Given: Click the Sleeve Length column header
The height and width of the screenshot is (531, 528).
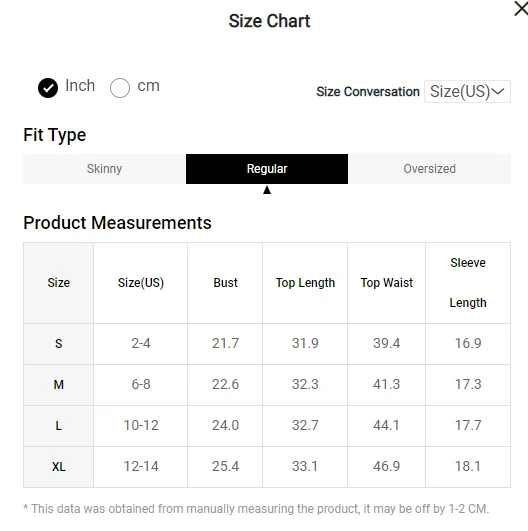Looking at the screenshot, I should (x=468, y=283).
